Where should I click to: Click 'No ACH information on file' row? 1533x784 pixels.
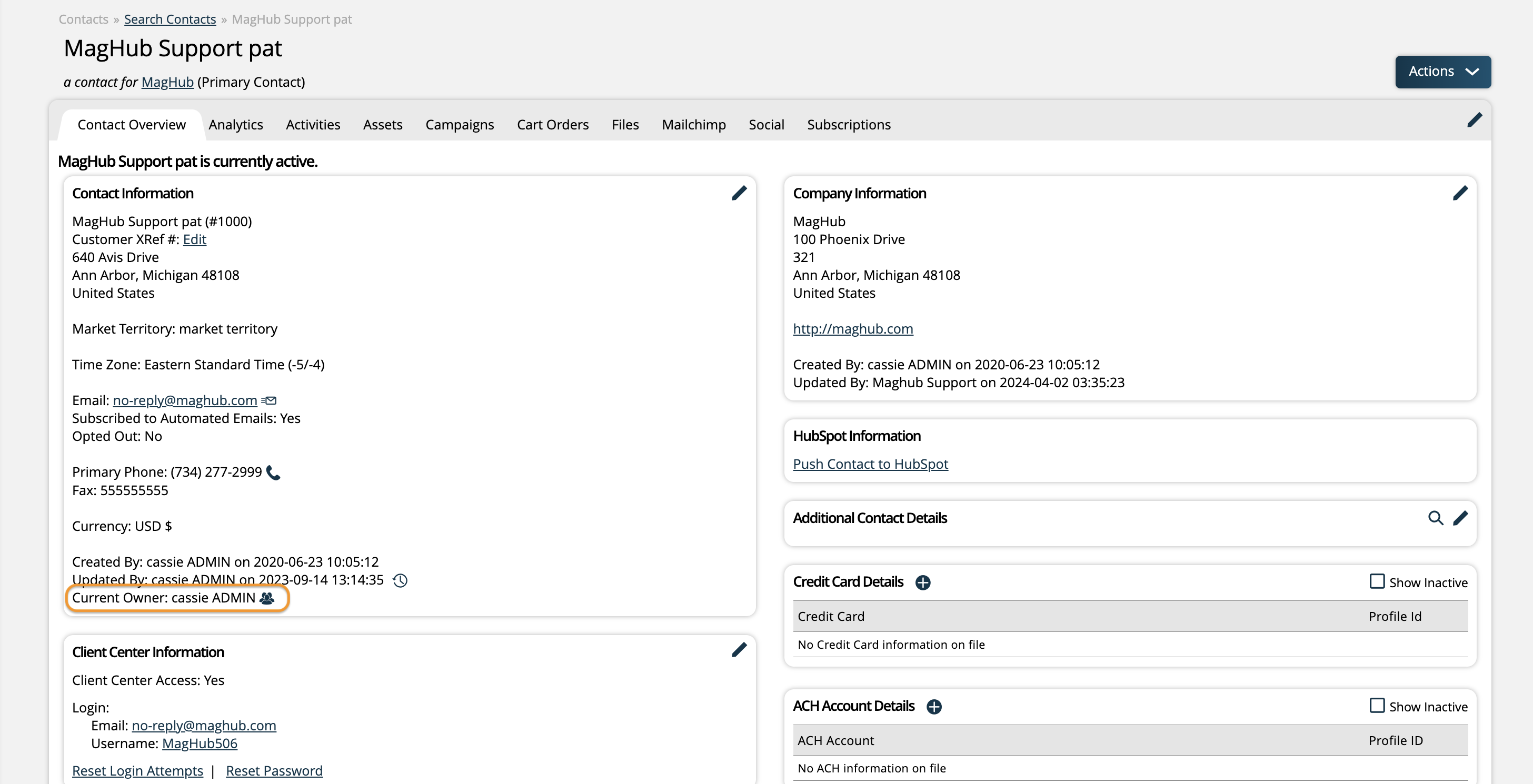[1130, 768]
